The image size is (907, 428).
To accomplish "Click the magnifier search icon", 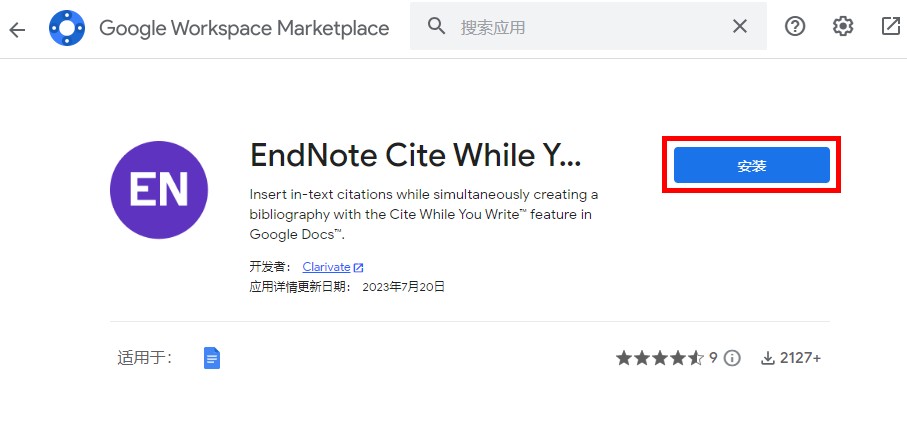I will (x=437, y=26).
